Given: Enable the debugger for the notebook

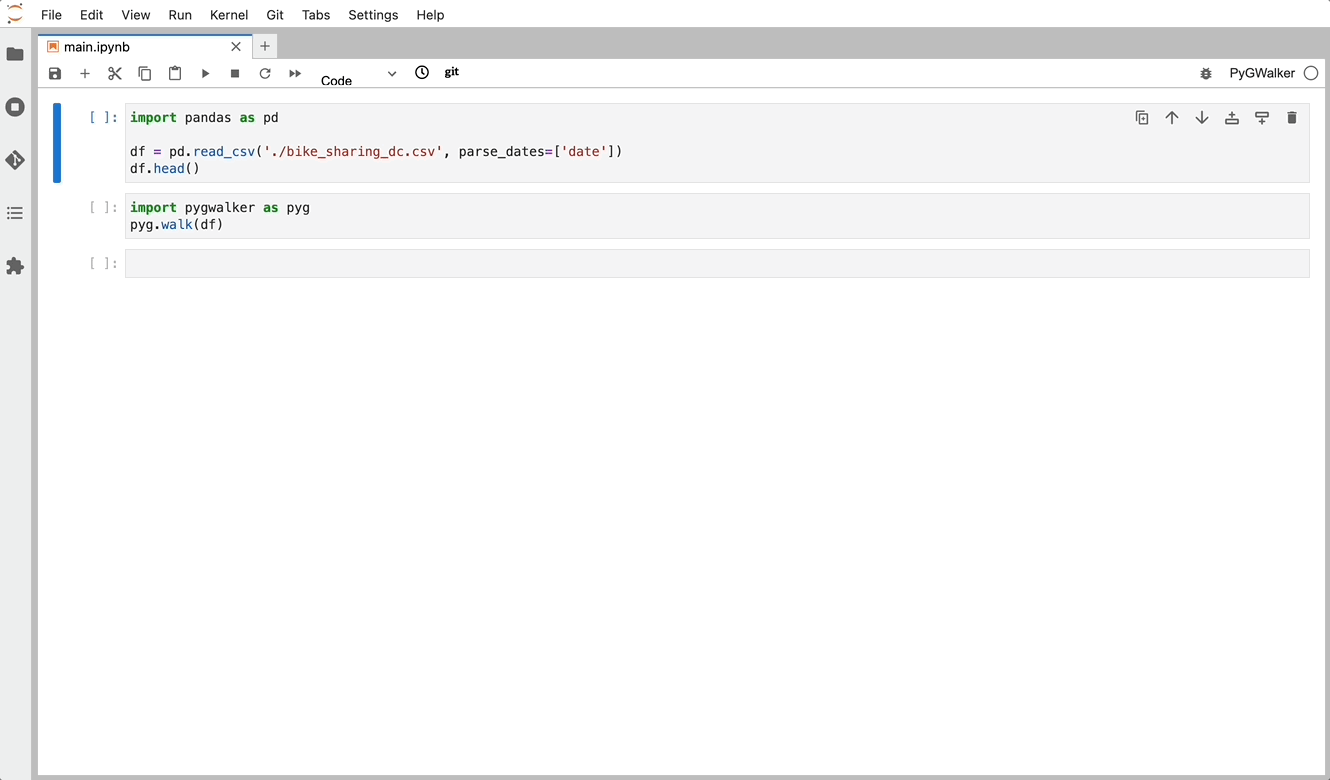Looking at the screenshot, I should coord(1206,73).
